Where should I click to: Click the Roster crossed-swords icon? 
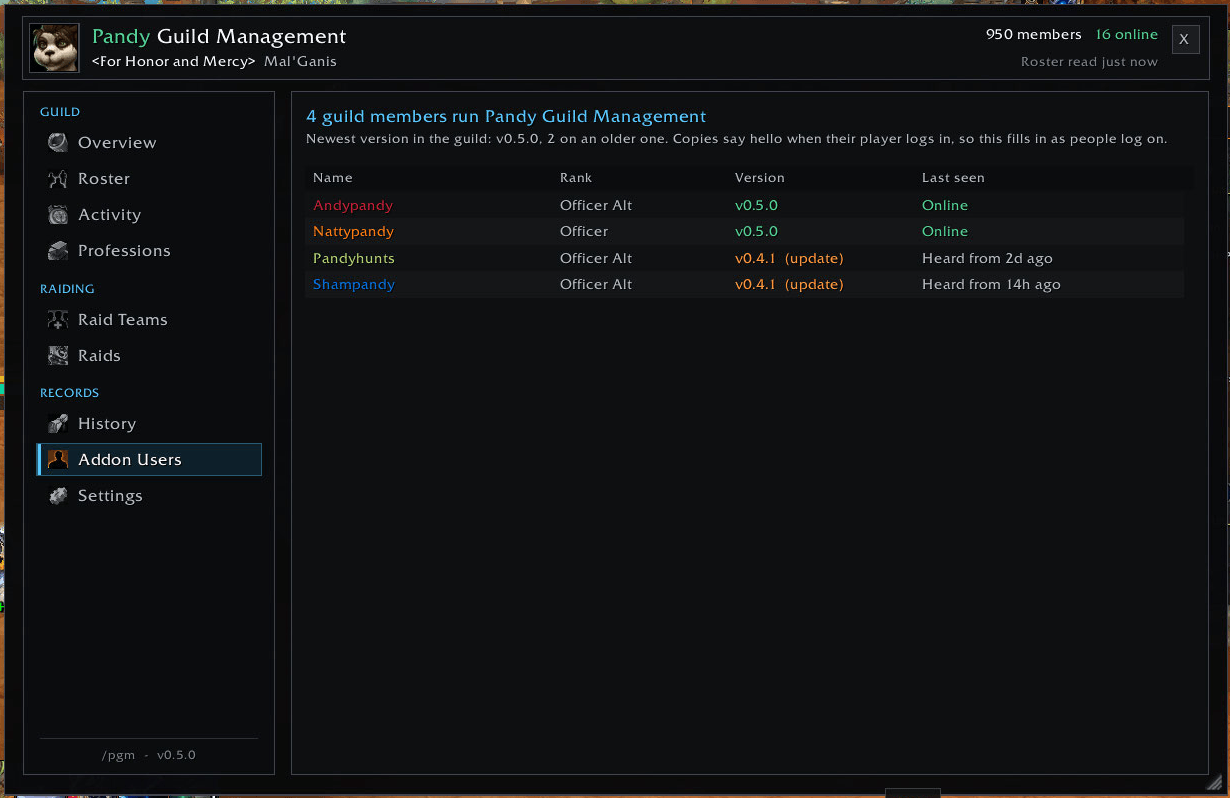58,178
